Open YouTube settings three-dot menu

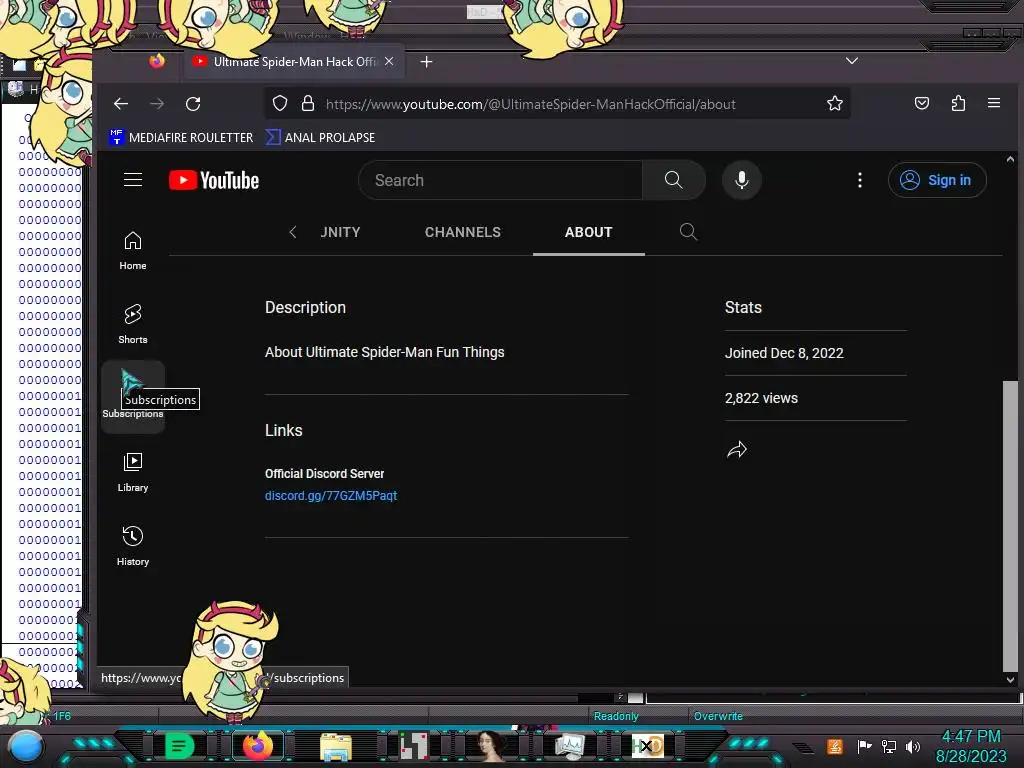click(859, 180)
